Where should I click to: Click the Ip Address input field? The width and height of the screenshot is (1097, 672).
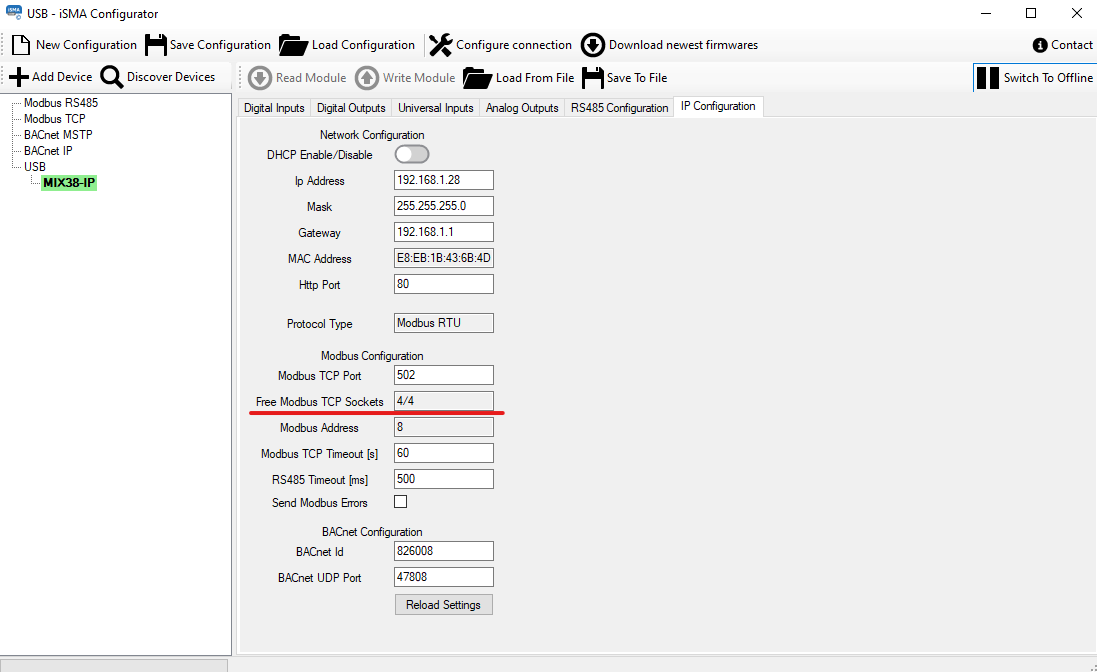click(x=444, y=181)
